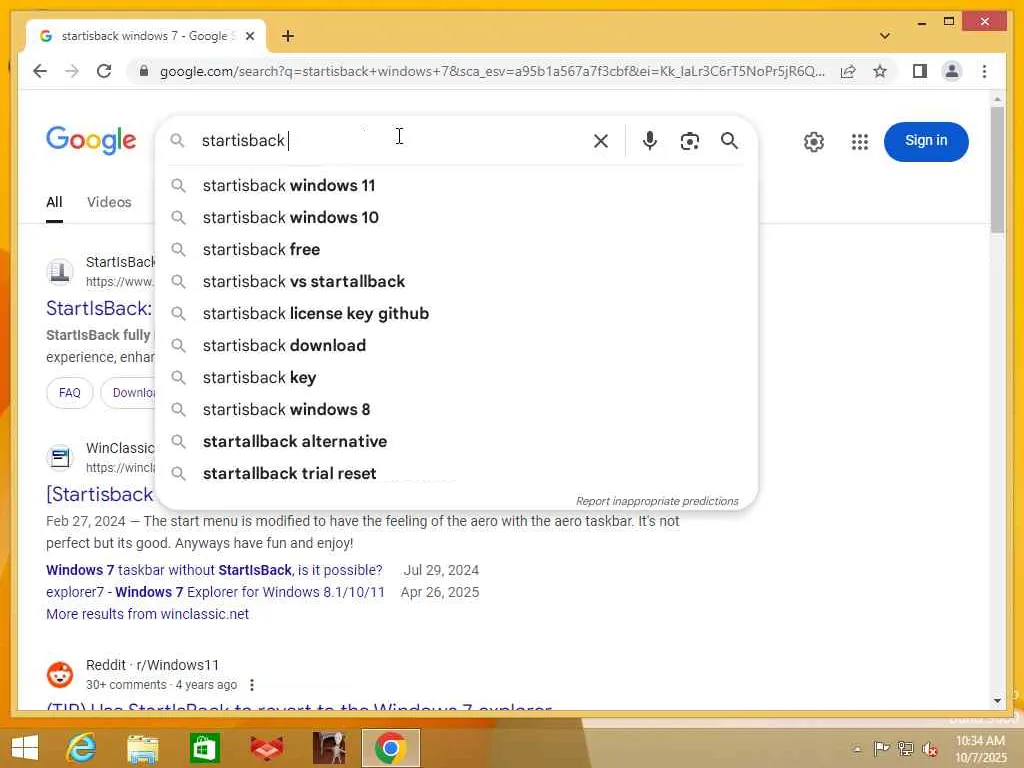Open Google quick settings gear
This screenshot has height=768, width=1024.
[814, 142]
